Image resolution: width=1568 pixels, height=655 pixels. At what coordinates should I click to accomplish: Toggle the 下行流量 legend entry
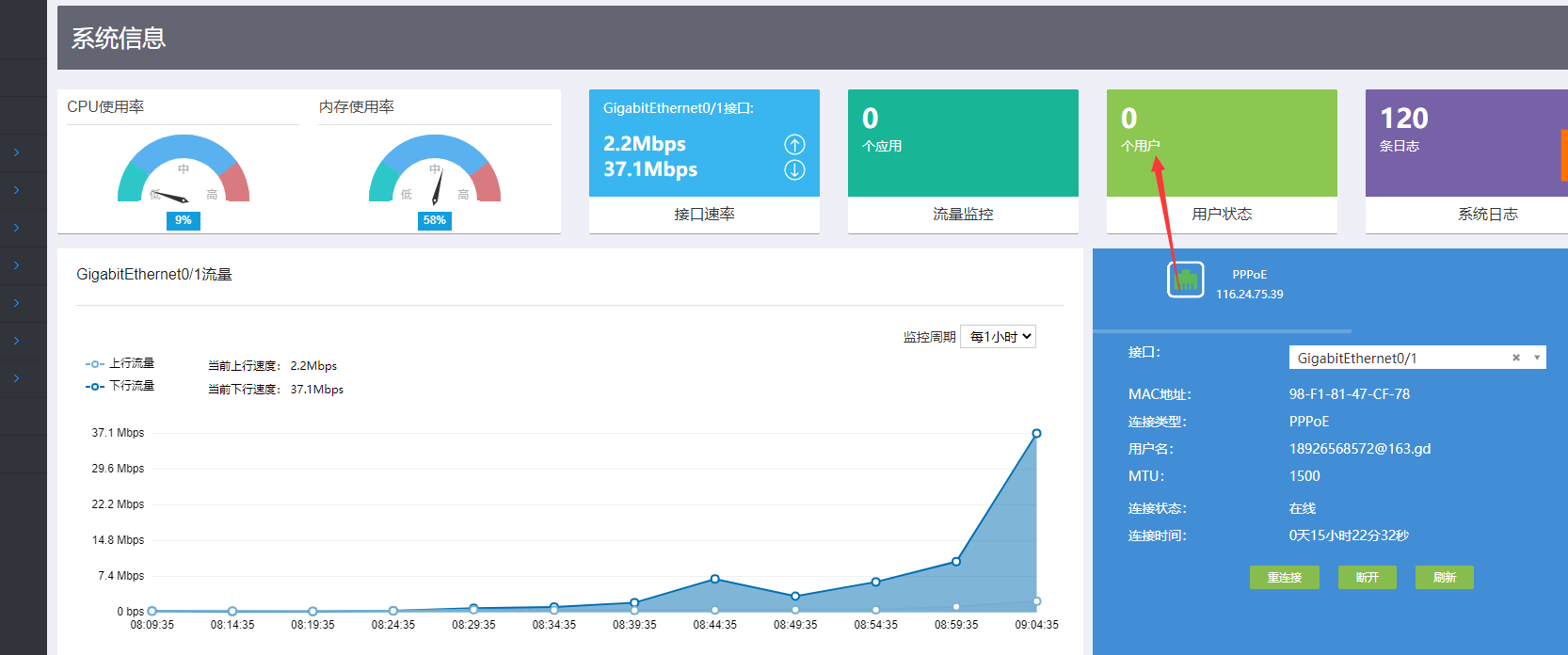[120, 386]
